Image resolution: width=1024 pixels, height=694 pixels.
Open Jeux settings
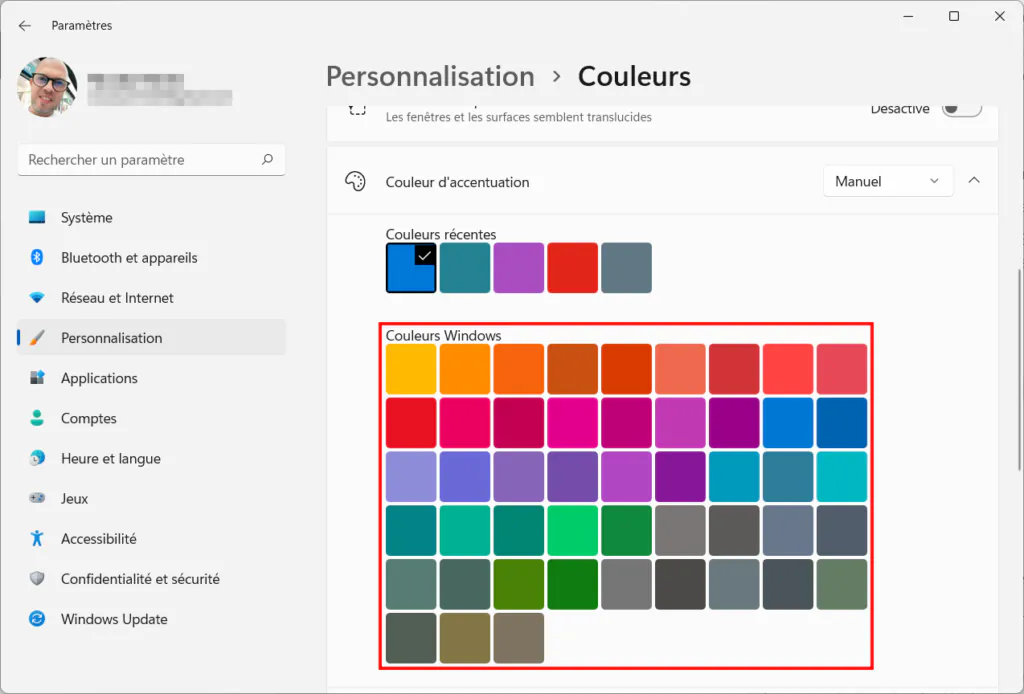(x=152, y=498)
